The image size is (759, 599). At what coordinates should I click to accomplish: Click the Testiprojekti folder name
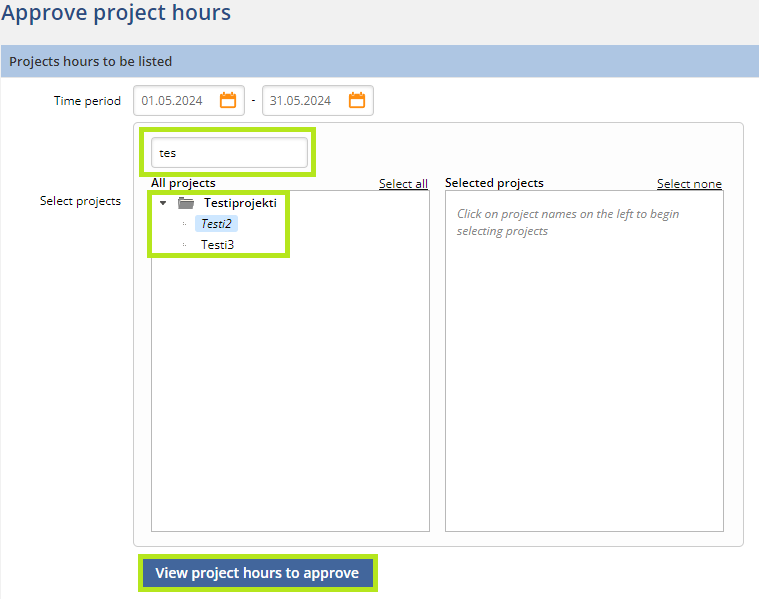240,203
